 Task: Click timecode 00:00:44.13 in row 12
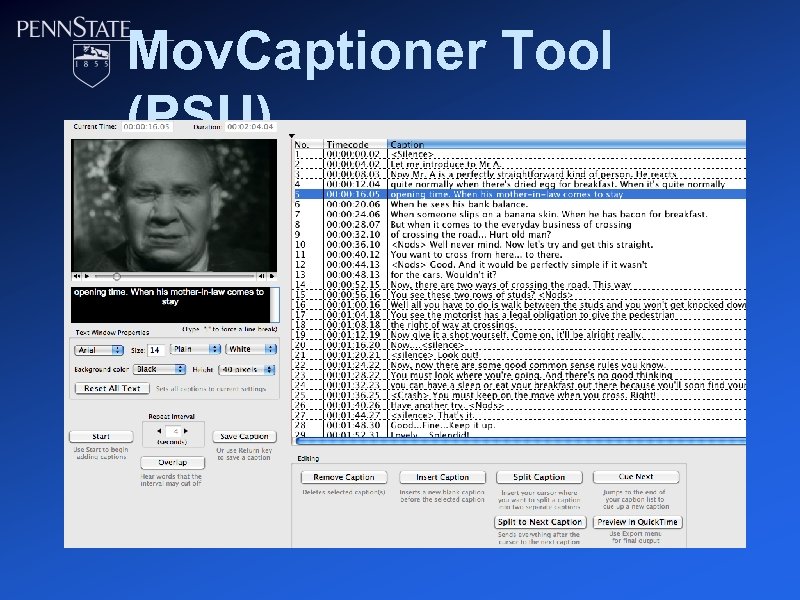[353, 265]
